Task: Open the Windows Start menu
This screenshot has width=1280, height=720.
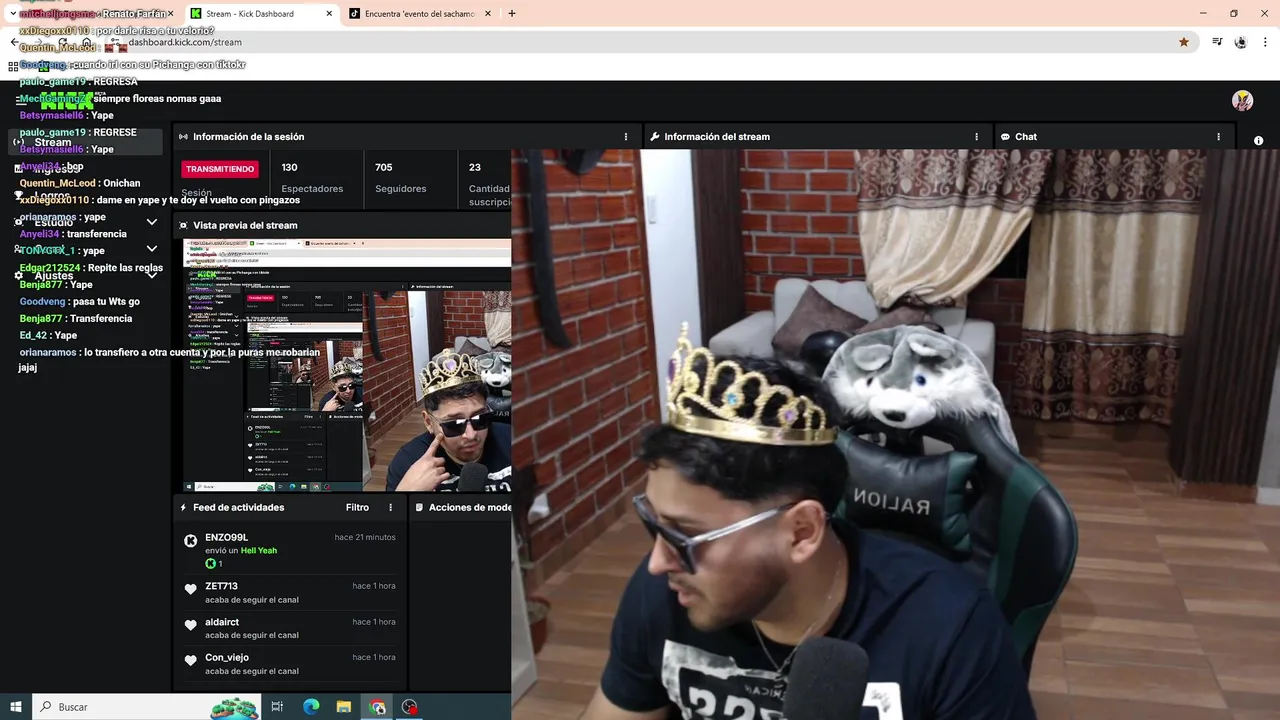Action: tap(15, 707)
